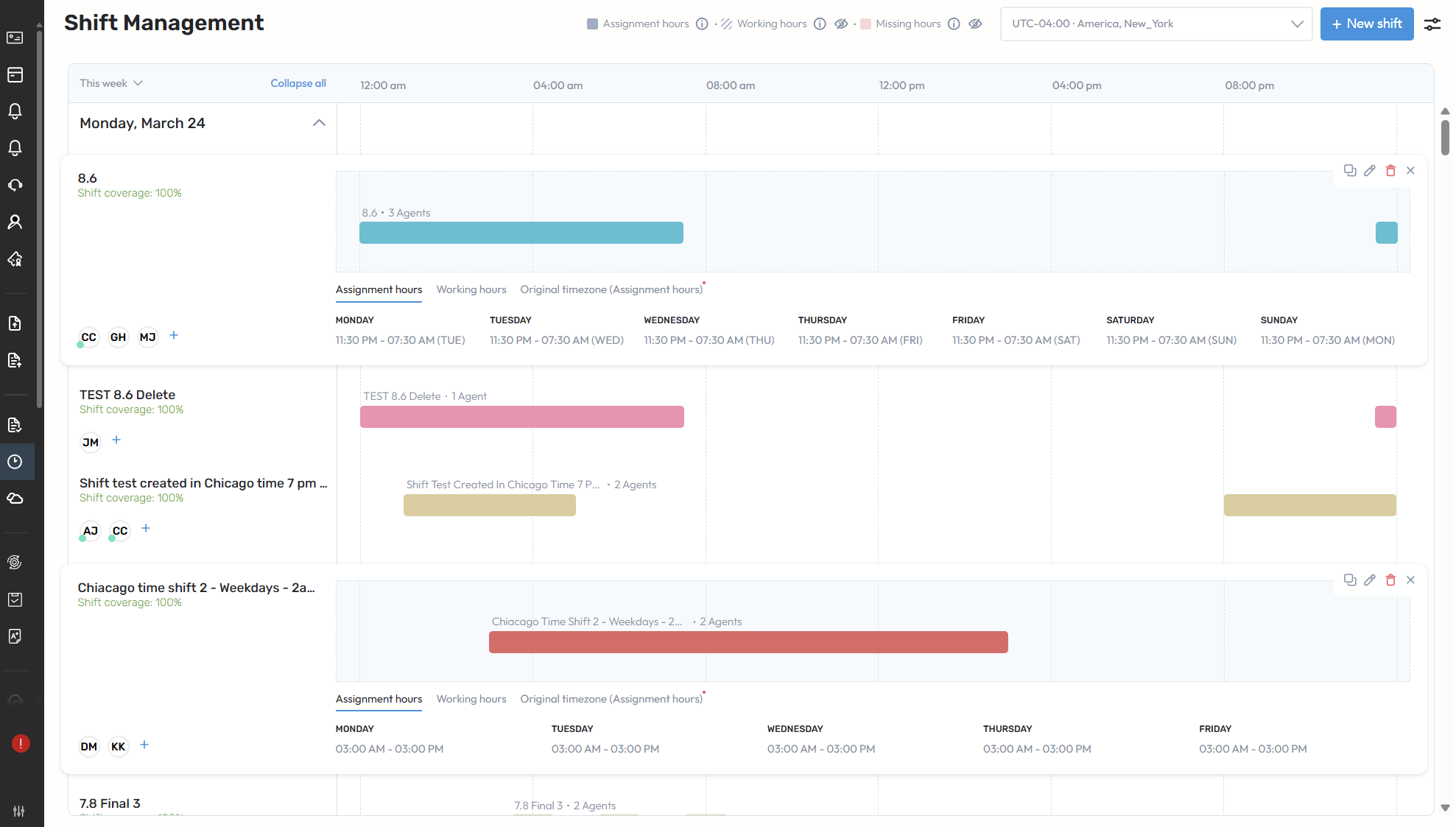Image resolution: width=1456 pixels, height=827 pixels.
Task: Click the delete trash icon for 8.6 shift
Action: (x=1390, y=171)
